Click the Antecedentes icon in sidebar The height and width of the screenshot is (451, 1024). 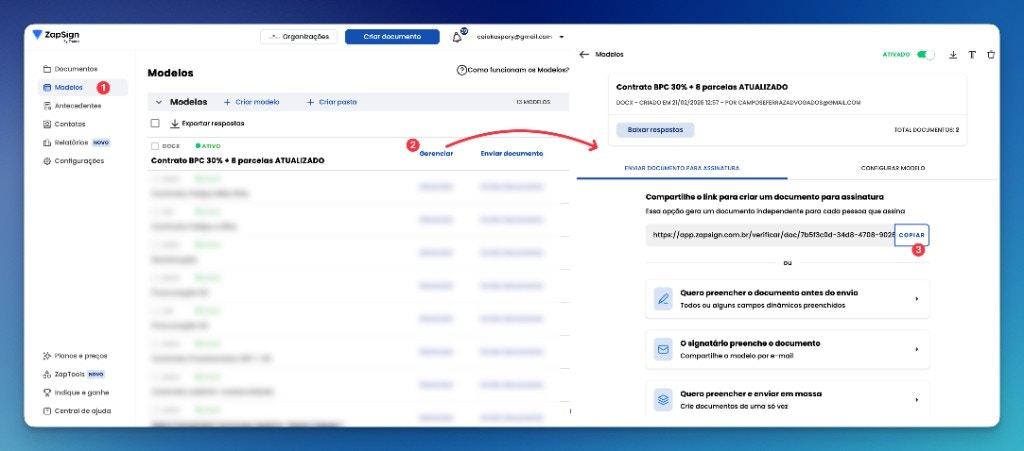[46, 106]
